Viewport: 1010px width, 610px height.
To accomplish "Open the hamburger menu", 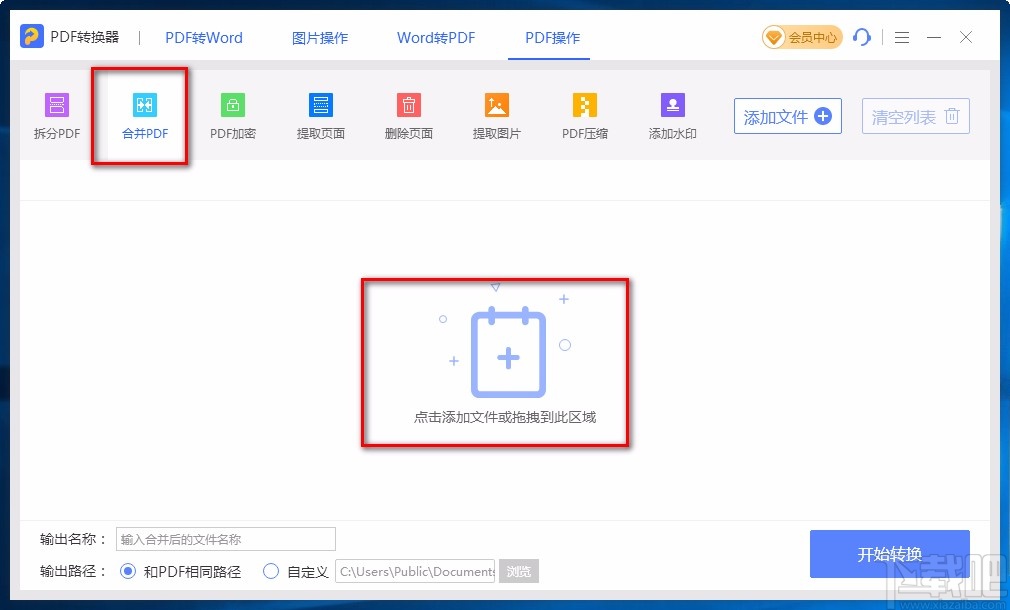I will pyautogui.click(x=901, y=37).
